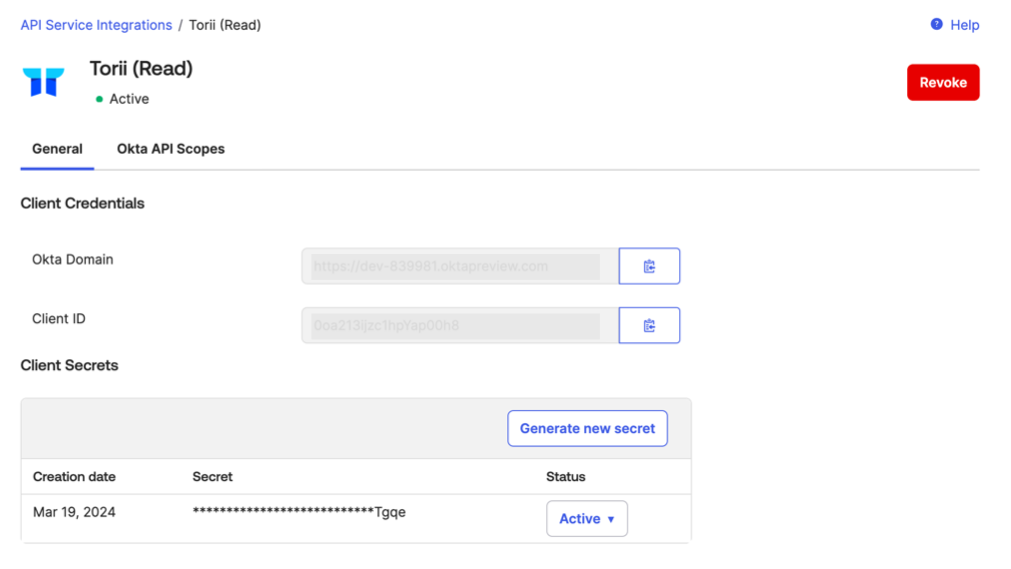Click the masked secret ending in Tgqe

pyautogui.click(x=299, y=512)
